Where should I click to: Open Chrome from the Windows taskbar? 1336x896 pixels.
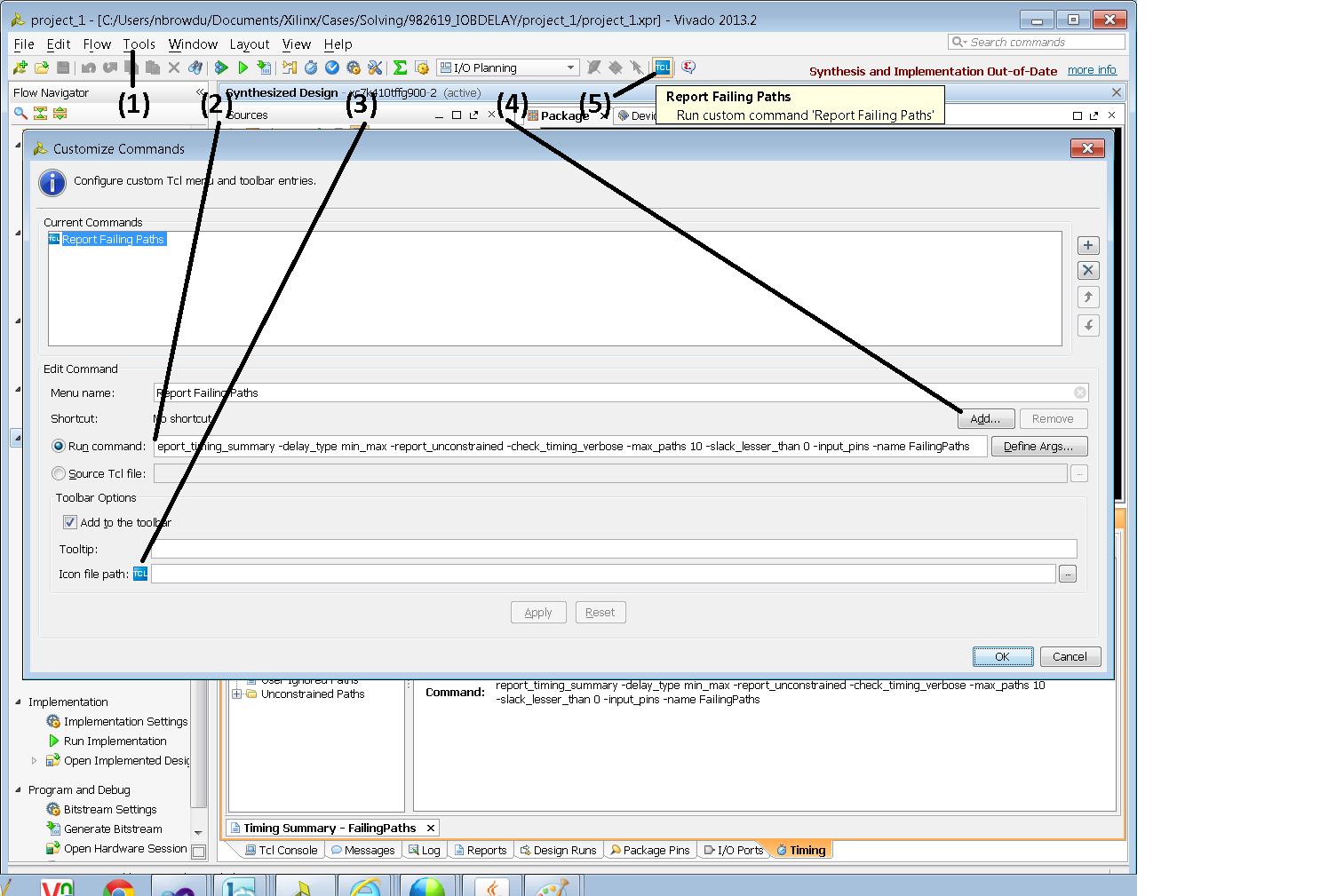click(119, 886)
